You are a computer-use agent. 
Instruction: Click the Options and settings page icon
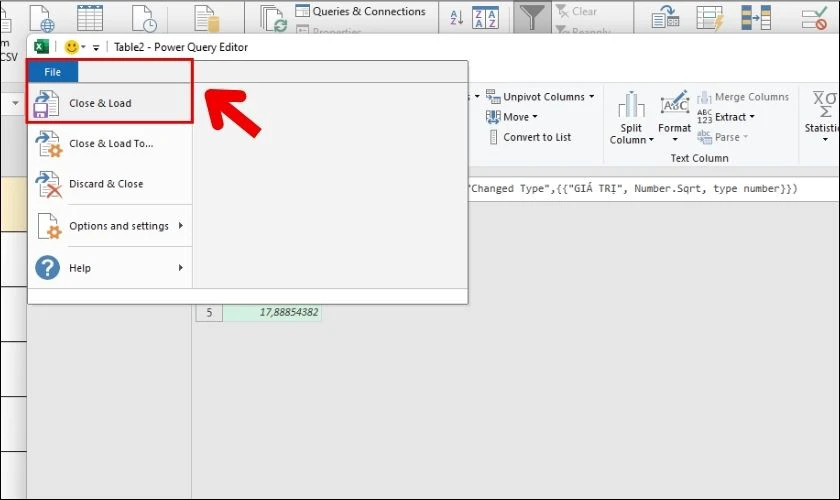[48, 226]
